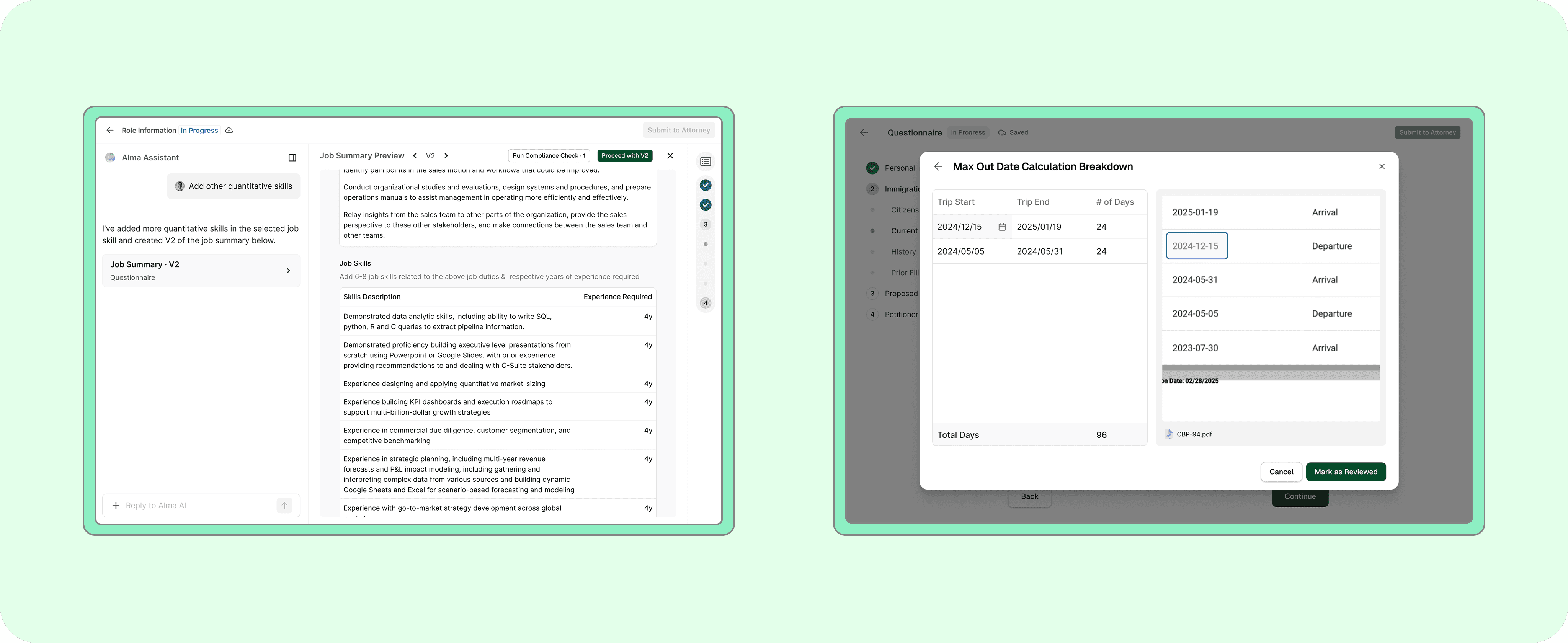The height and width of the screenshot is (643, 1568).
Task: Toggle Alma Assistant side panel icon
Action: pos(292,158)
